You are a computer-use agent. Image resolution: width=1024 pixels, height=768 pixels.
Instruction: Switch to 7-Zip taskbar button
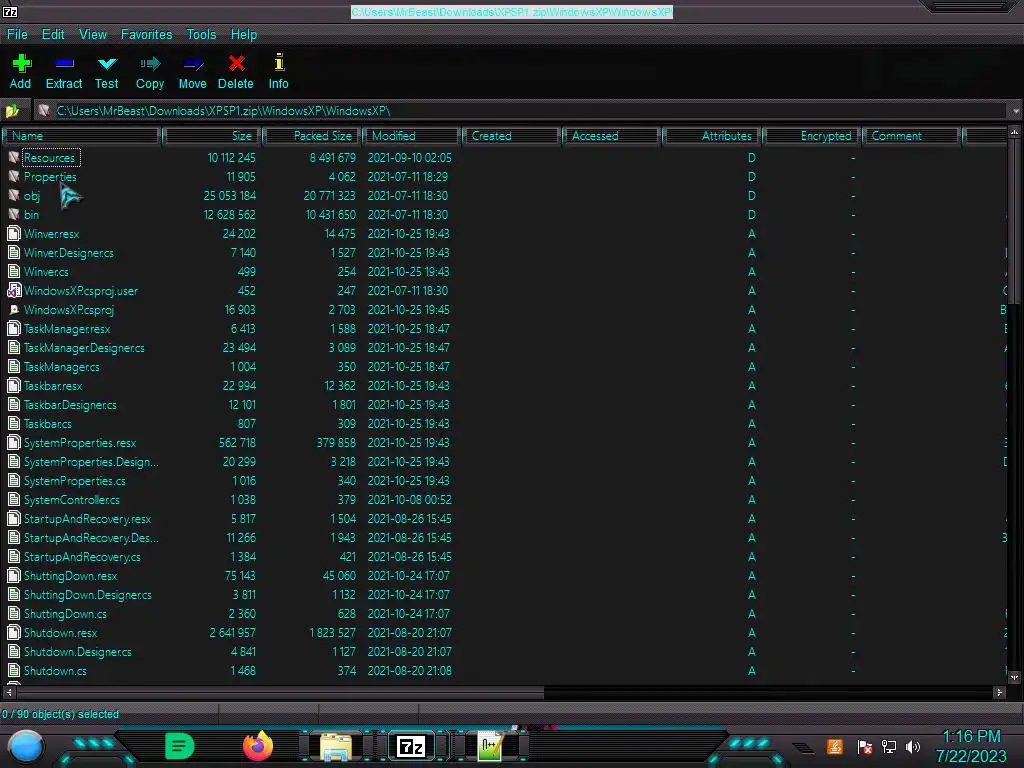(x=411, y=746)
